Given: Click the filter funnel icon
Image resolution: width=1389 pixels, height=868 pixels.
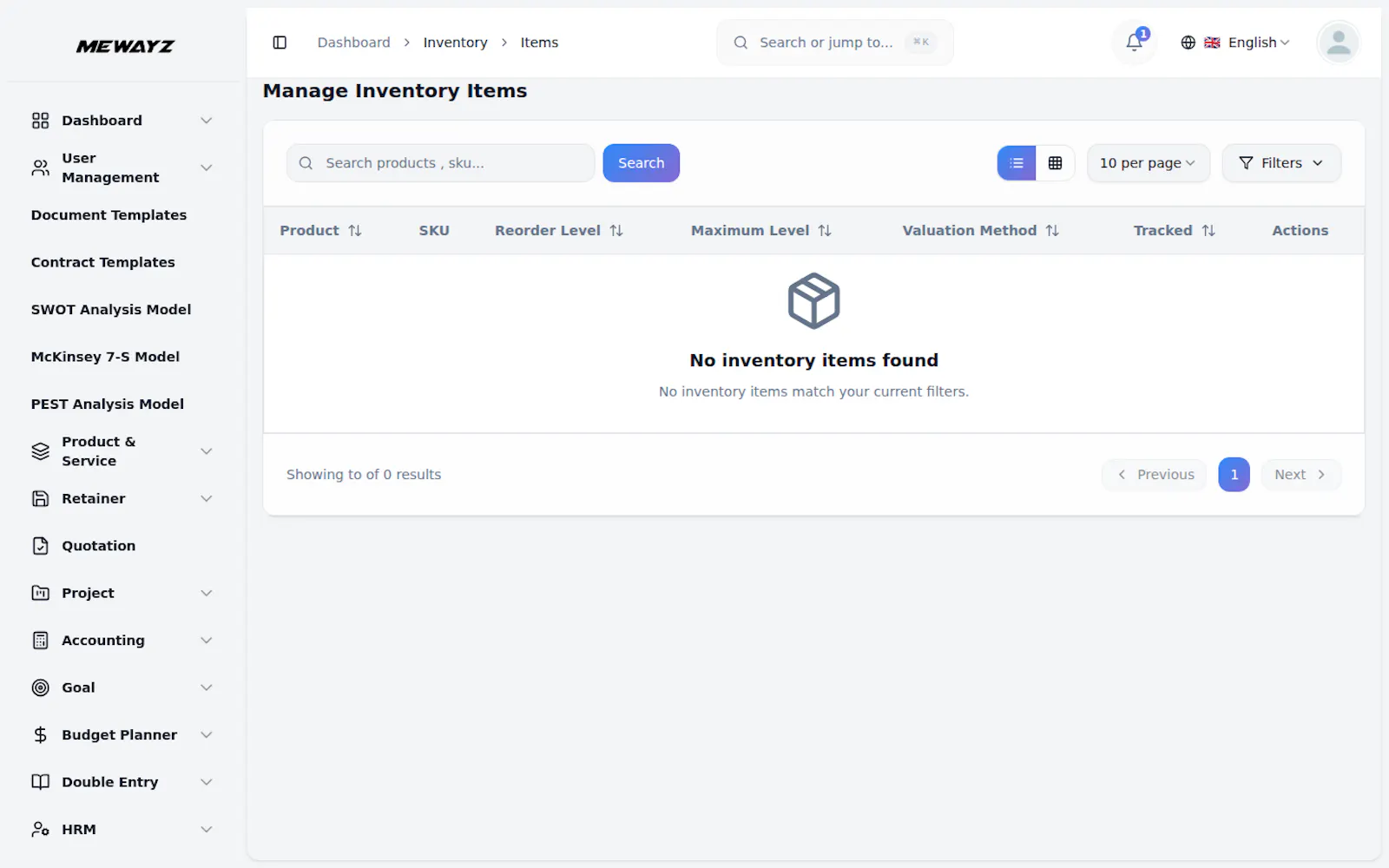Looking at the screenshot, I should (1246, 163).
